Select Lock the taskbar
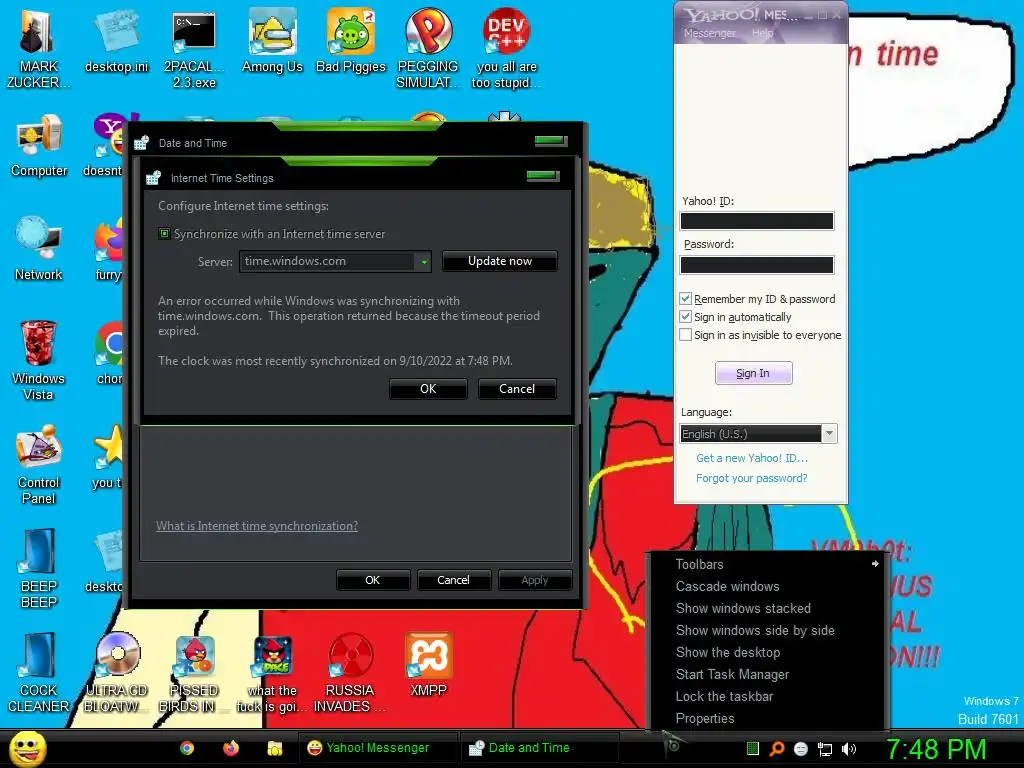Image resolution: width=1024 pixels, height=768 pixels. [x=767, y=696]
